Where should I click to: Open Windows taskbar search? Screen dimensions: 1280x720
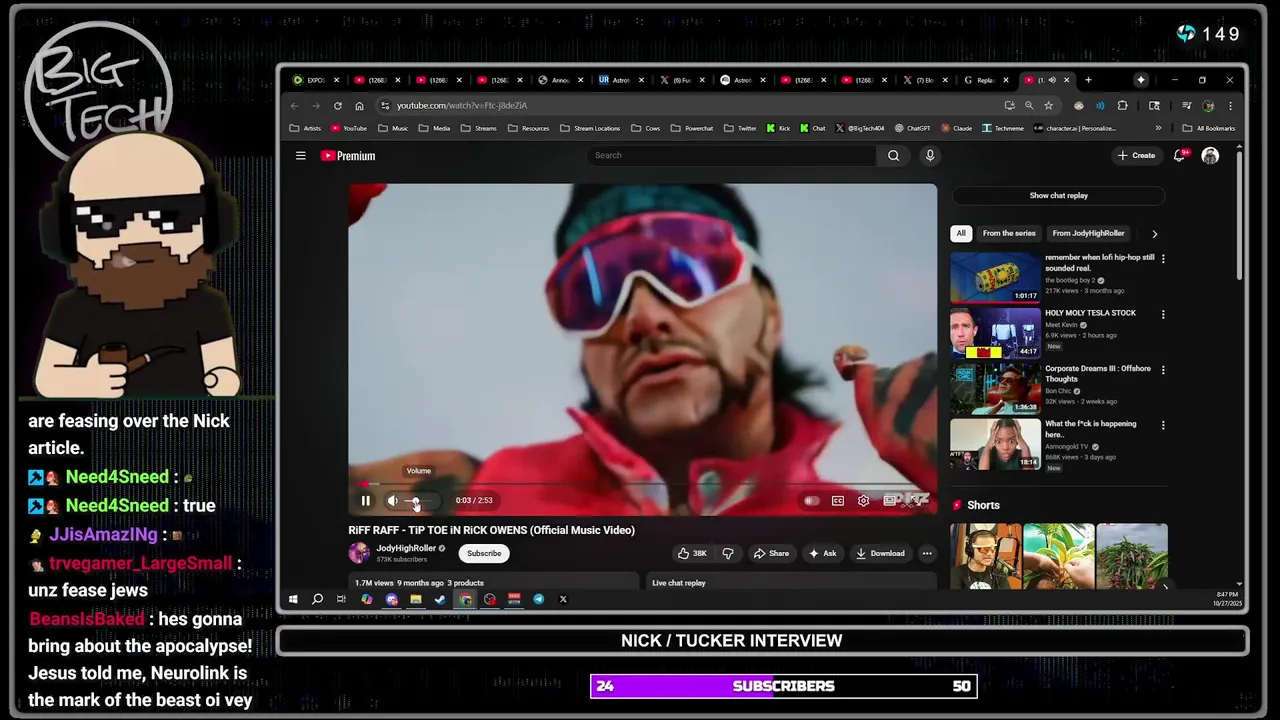pyautogui.click(x=317, y=599)
